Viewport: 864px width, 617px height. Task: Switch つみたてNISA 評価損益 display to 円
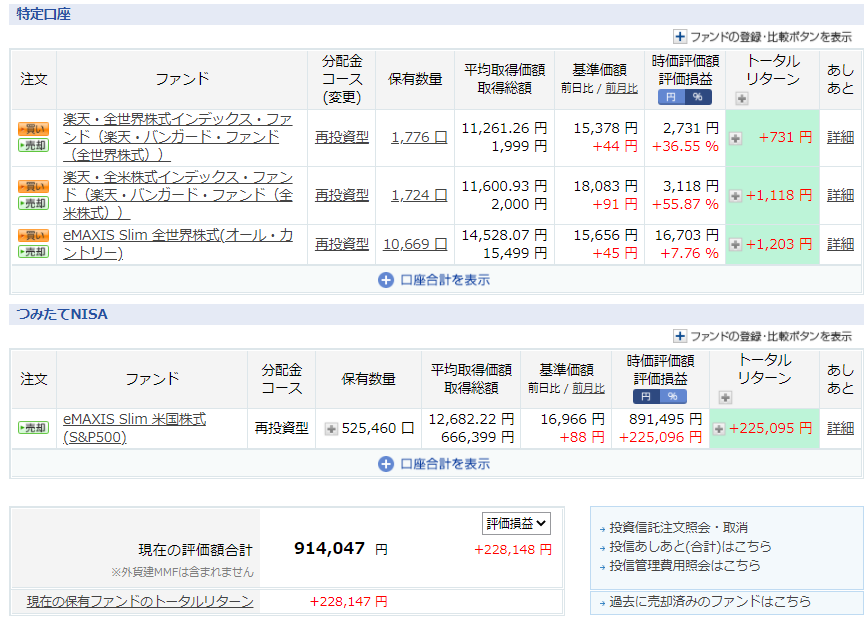click(646, 397)
